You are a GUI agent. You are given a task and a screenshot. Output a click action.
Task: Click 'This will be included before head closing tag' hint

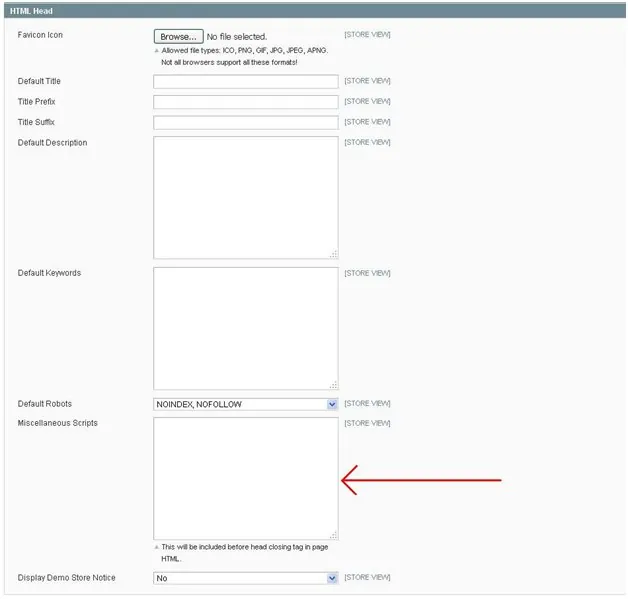coord(244,553)
